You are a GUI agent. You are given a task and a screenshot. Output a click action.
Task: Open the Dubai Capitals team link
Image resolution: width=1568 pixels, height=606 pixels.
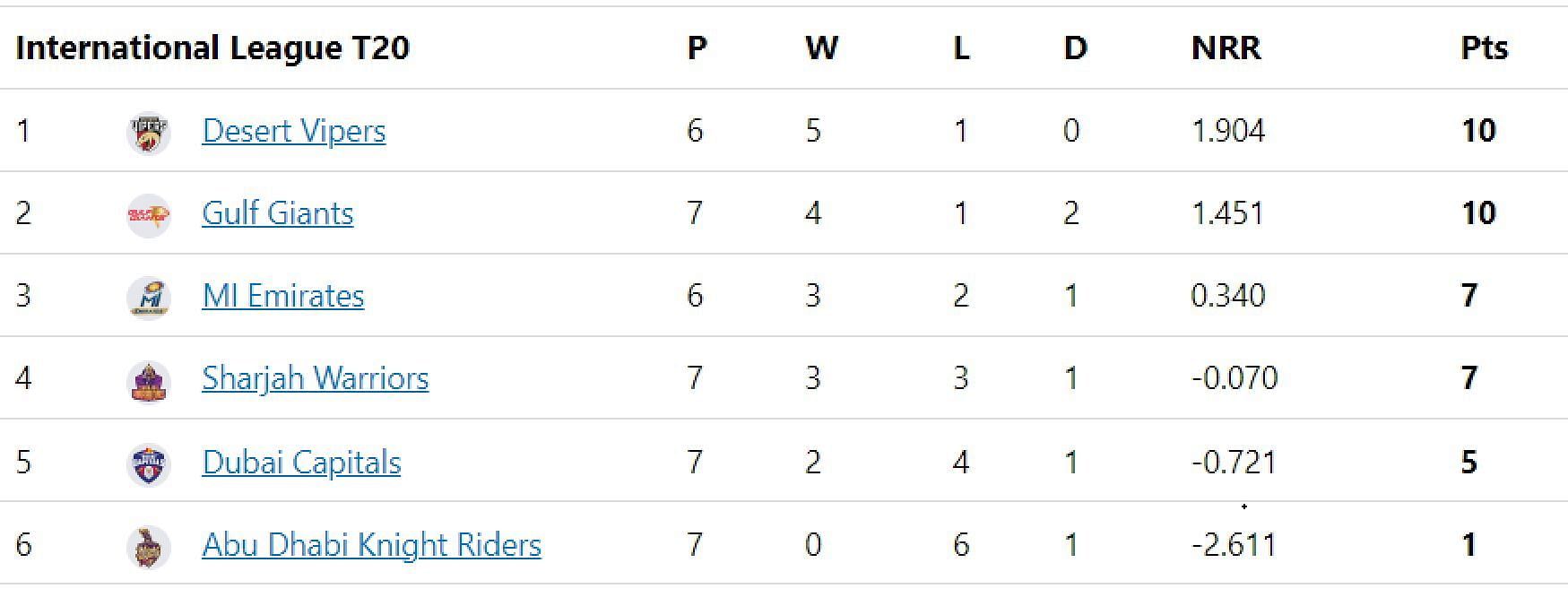pyautogui.click(x=301, y=463)
